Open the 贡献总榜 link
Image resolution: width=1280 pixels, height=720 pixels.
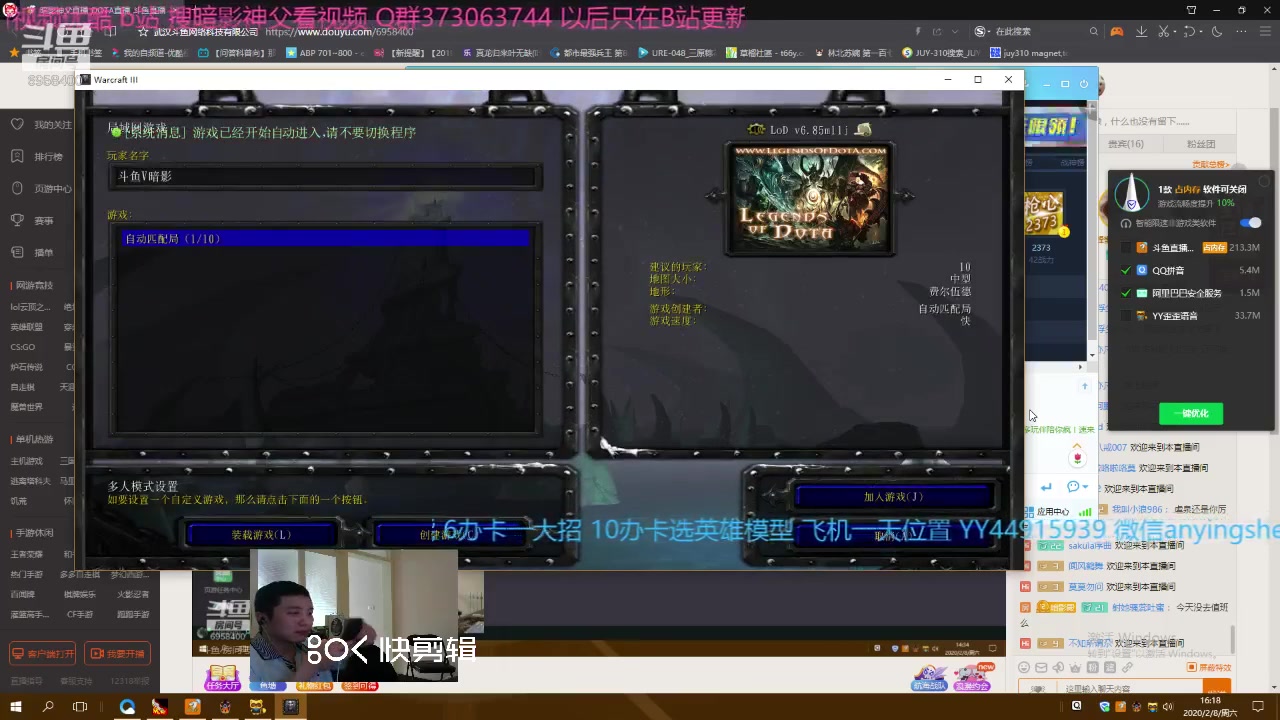1211,164
